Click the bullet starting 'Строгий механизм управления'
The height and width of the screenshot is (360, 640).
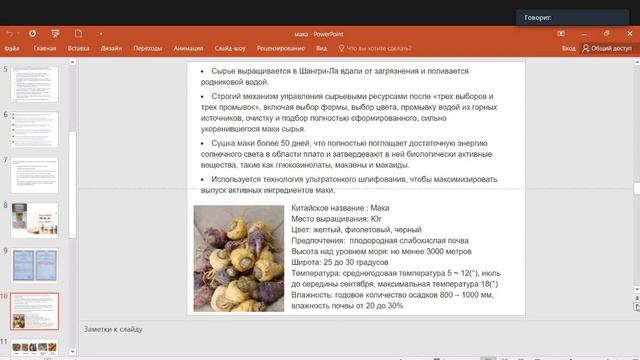[x=349, y=112]
